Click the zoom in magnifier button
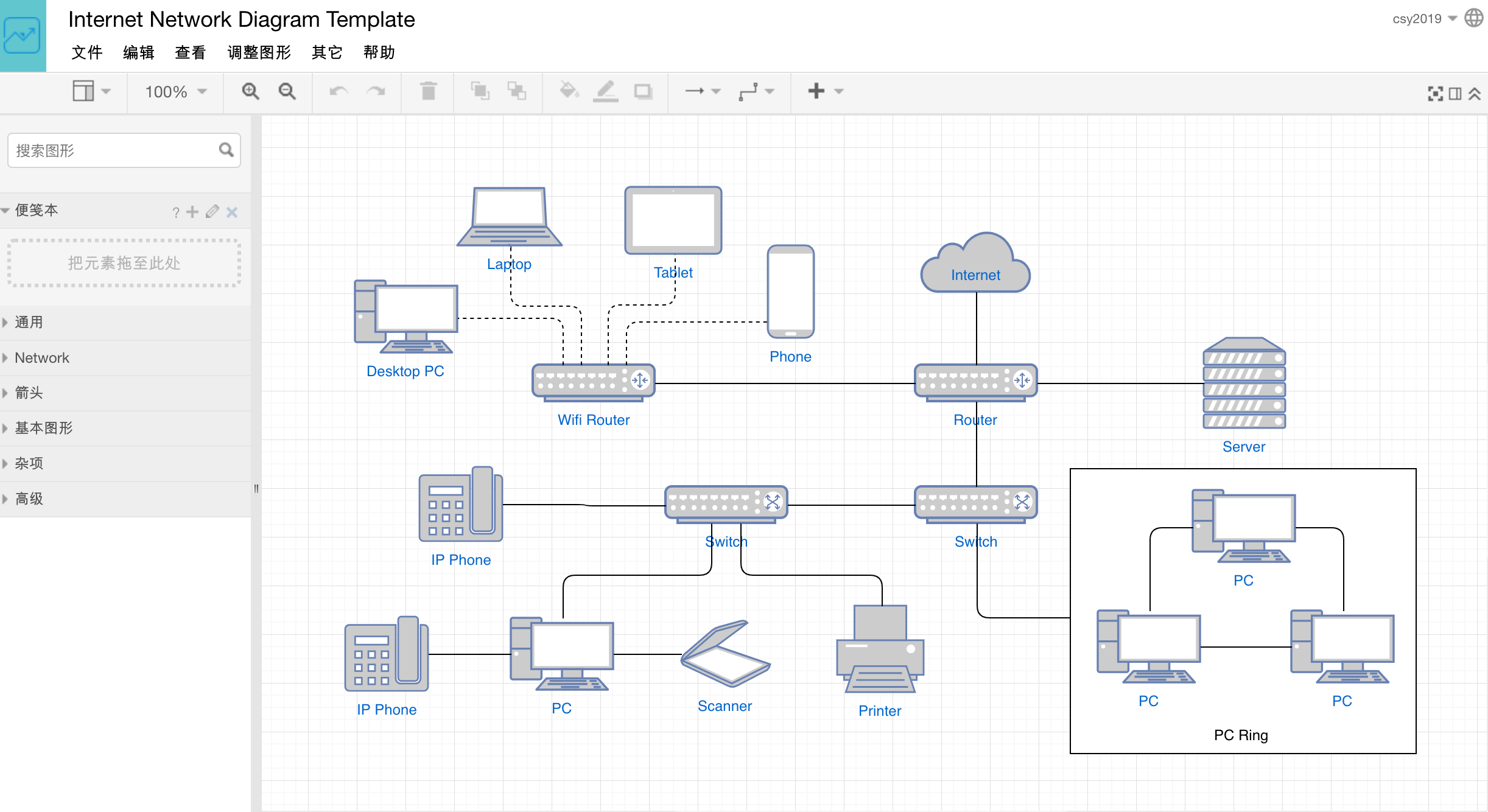The height and width of the screenshot is (812, 1488). (x=250, y=91)
